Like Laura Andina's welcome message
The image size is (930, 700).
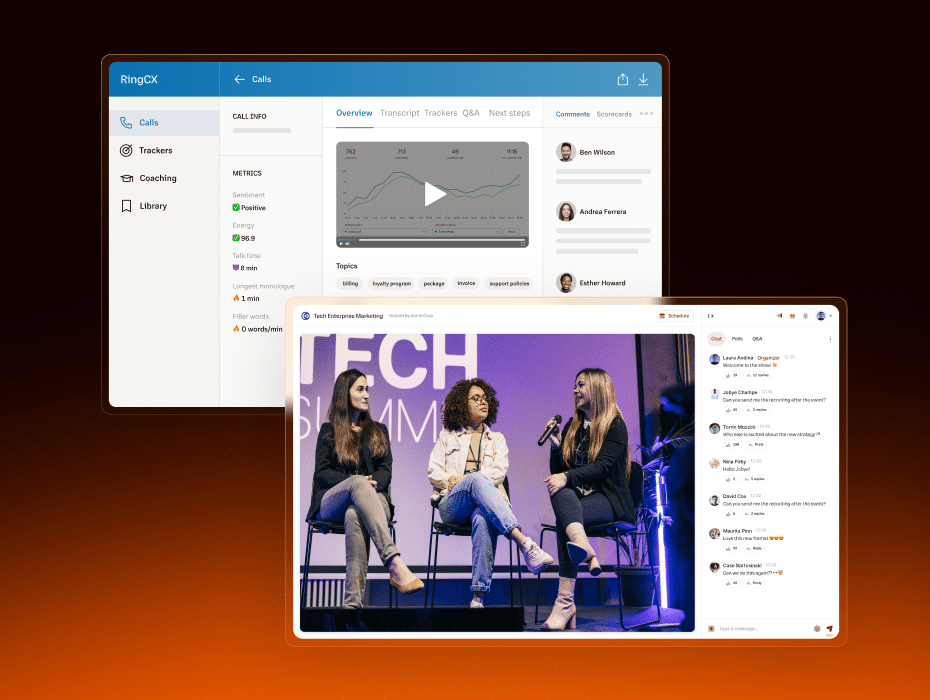728,375
